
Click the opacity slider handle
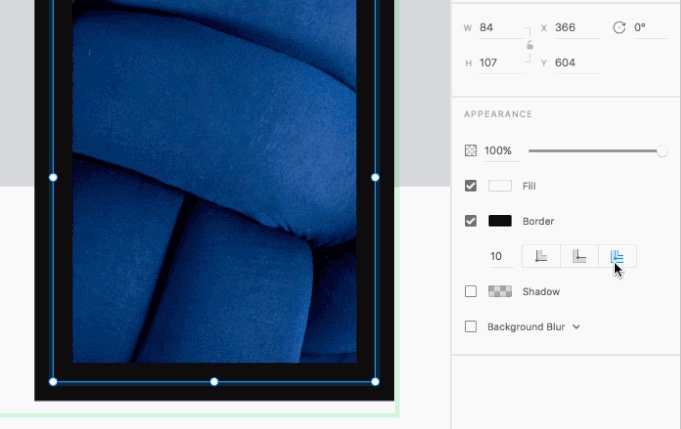(661, 151)
